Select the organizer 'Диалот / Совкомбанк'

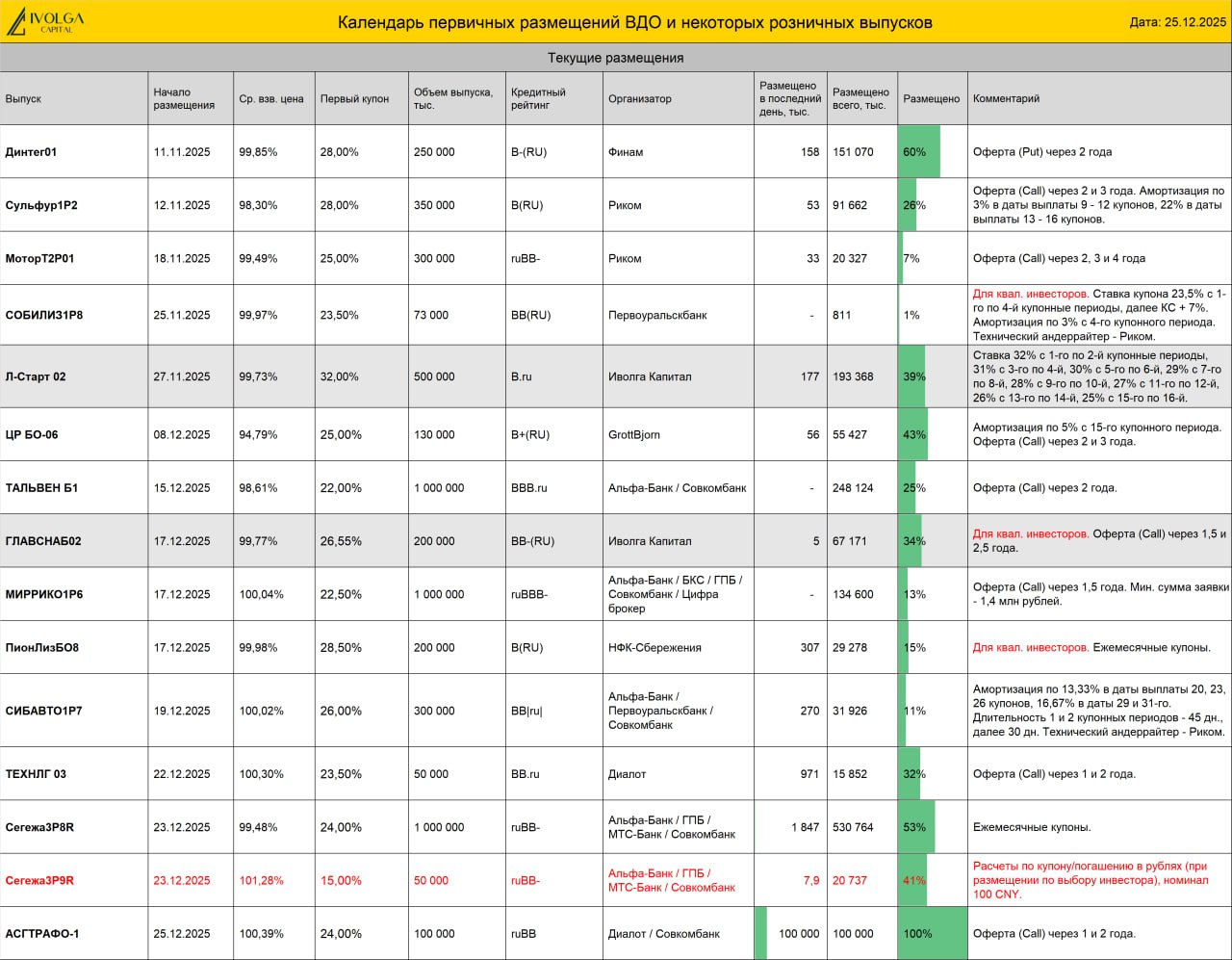(x=664, y=934)
